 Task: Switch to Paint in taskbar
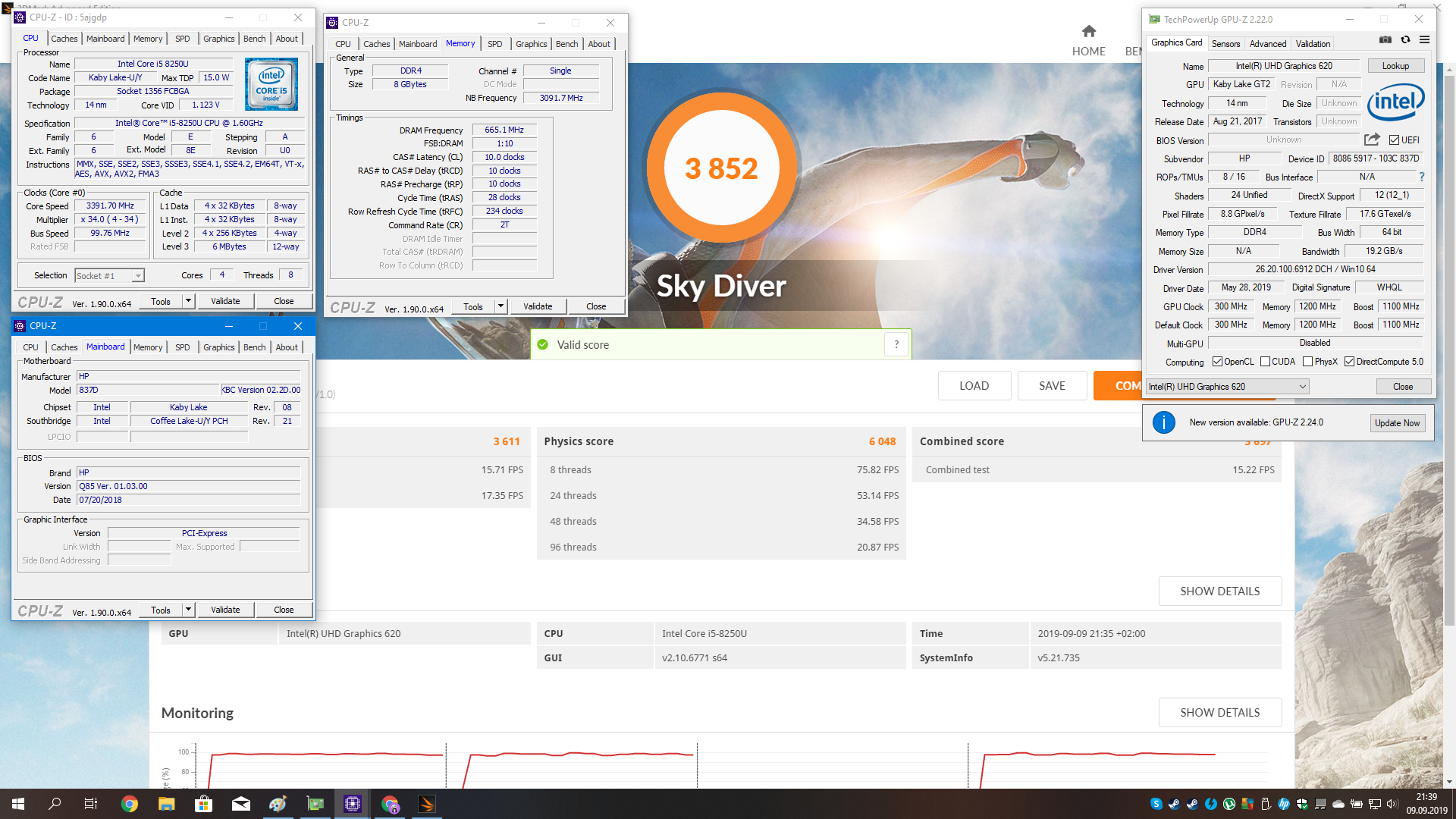pyautogui.click(x=278, y=804)
